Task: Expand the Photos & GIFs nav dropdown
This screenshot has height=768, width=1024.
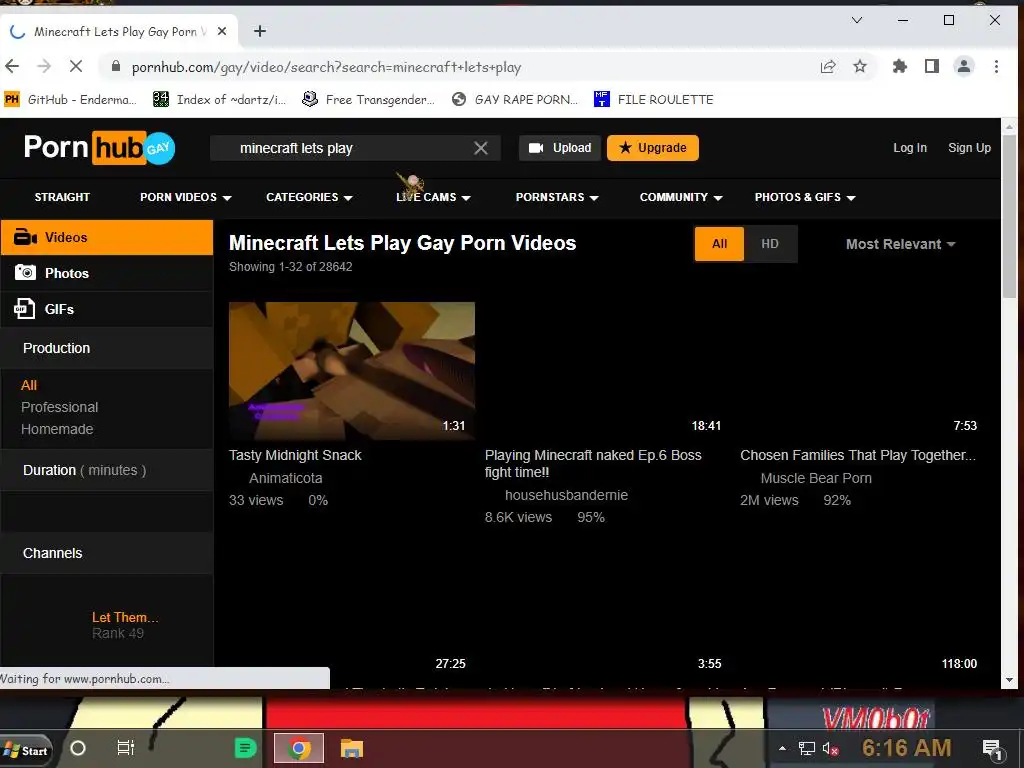Action: pyautogui.click(x=805, y=197)
